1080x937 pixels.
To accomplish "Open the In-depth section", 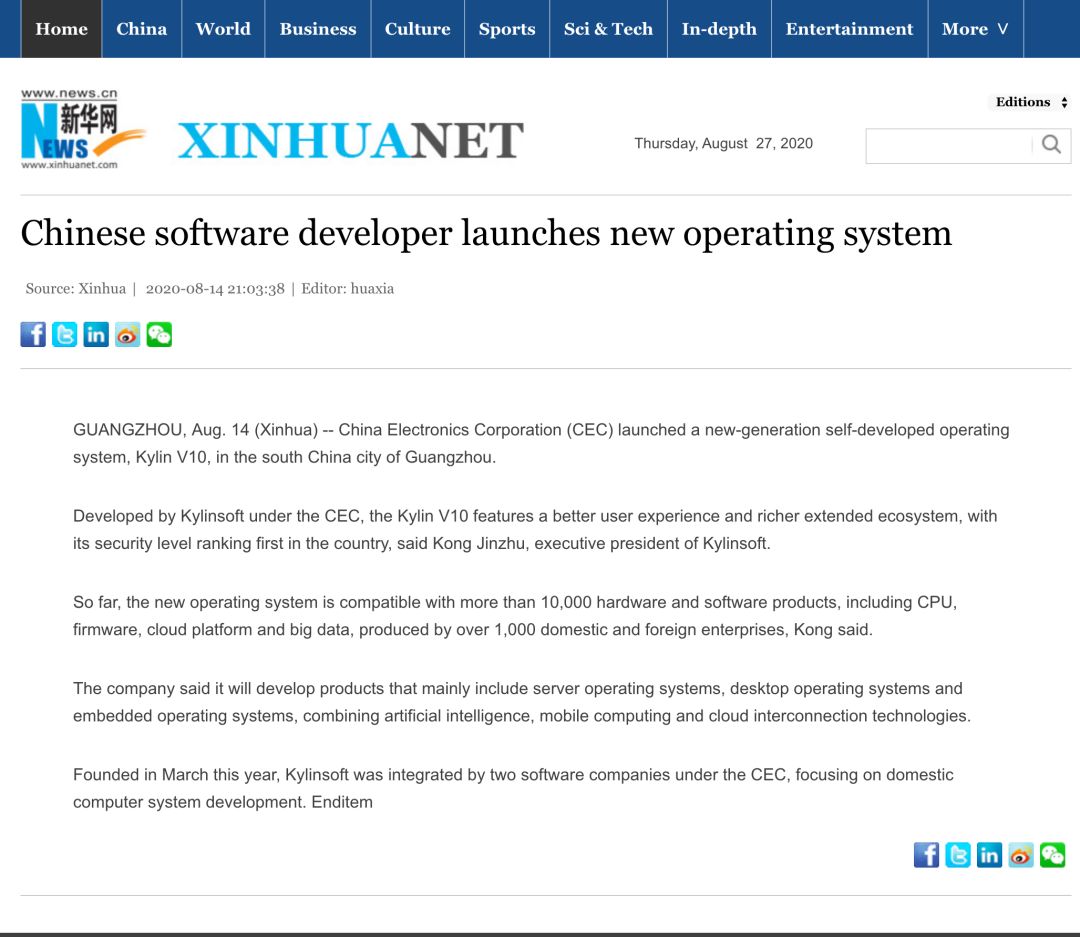I will click(719, 29).
